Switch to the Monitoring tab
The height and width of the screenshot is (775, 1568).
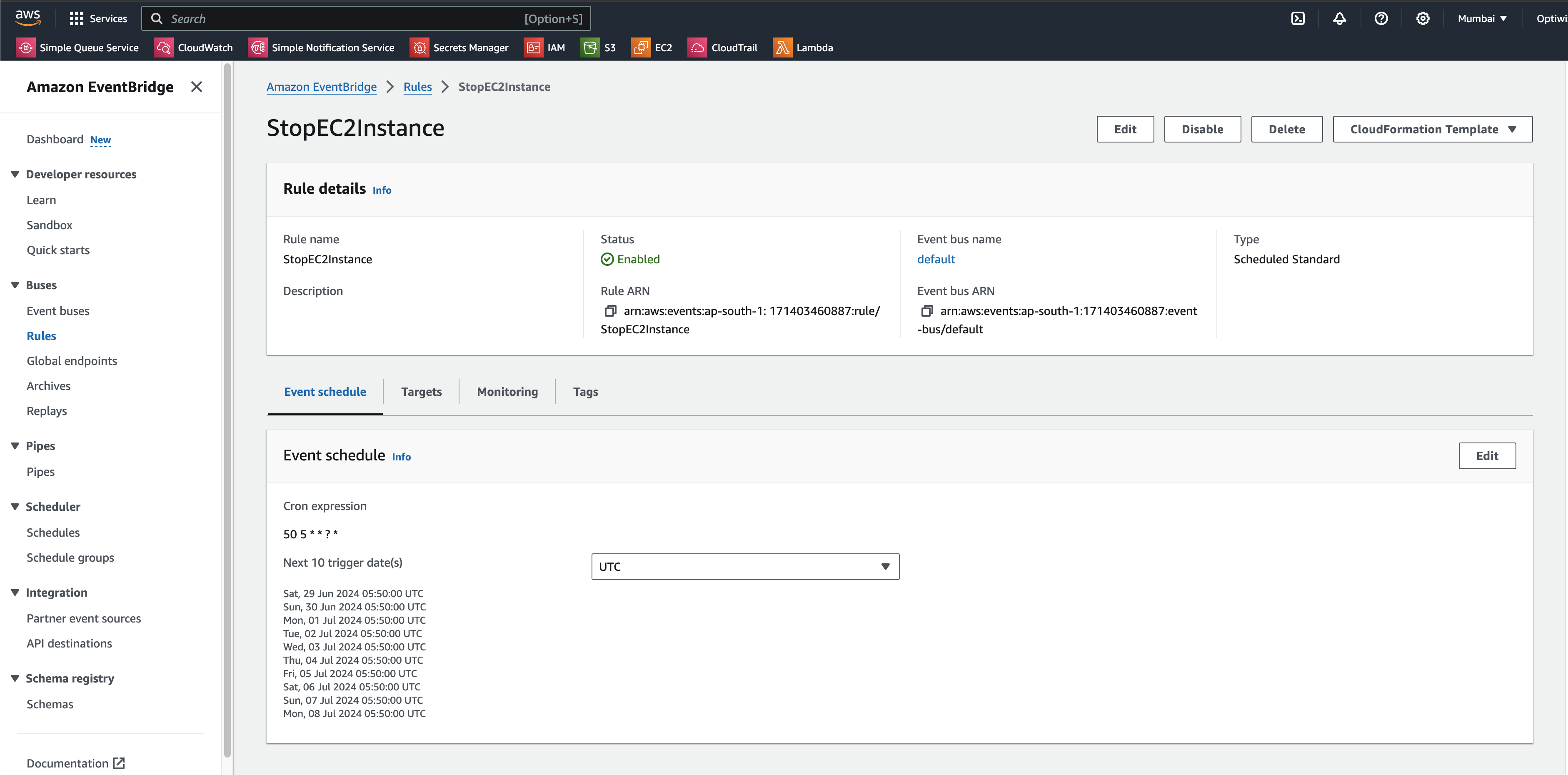[507, 391]
